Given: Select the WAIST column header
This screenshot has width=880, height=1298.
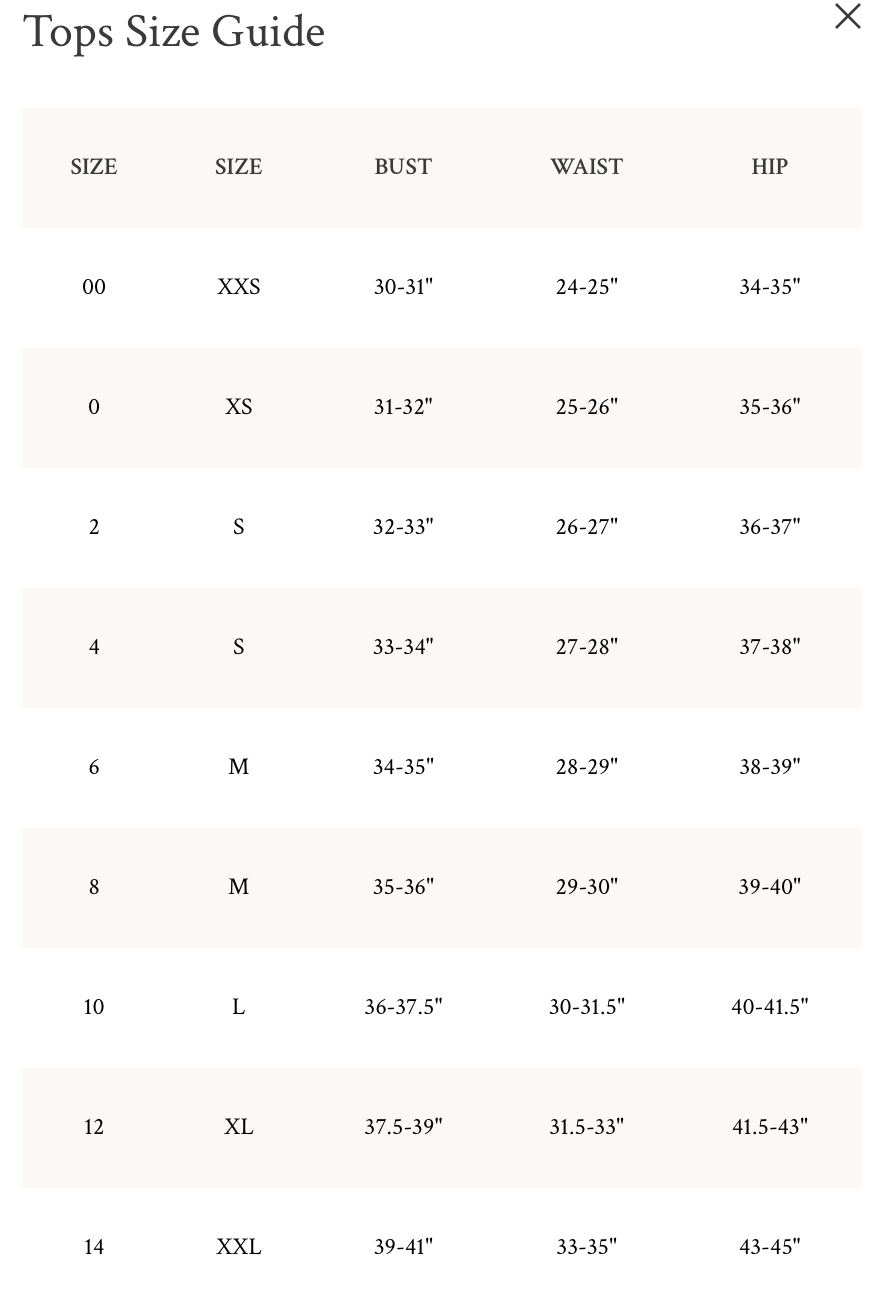Looking at the screenshot, I should coord(586,167).
